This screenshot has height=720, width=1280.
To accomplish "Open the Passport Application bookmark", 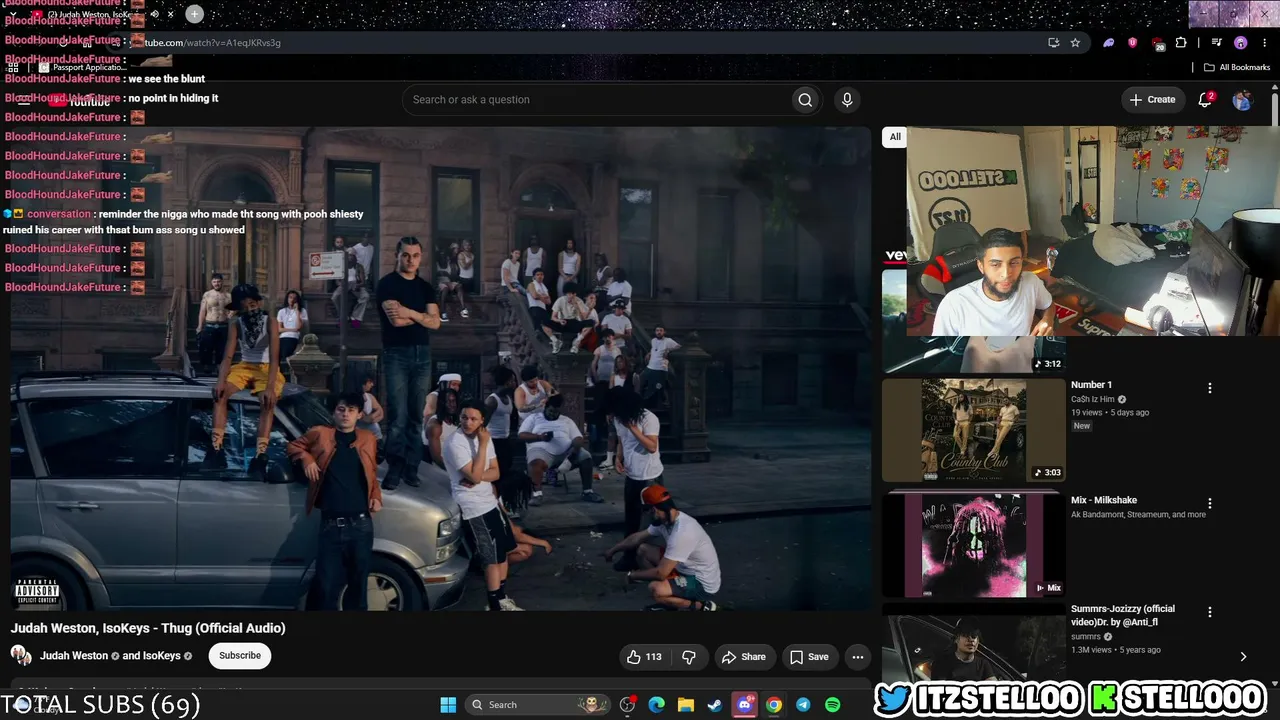I will click(83, 67).
